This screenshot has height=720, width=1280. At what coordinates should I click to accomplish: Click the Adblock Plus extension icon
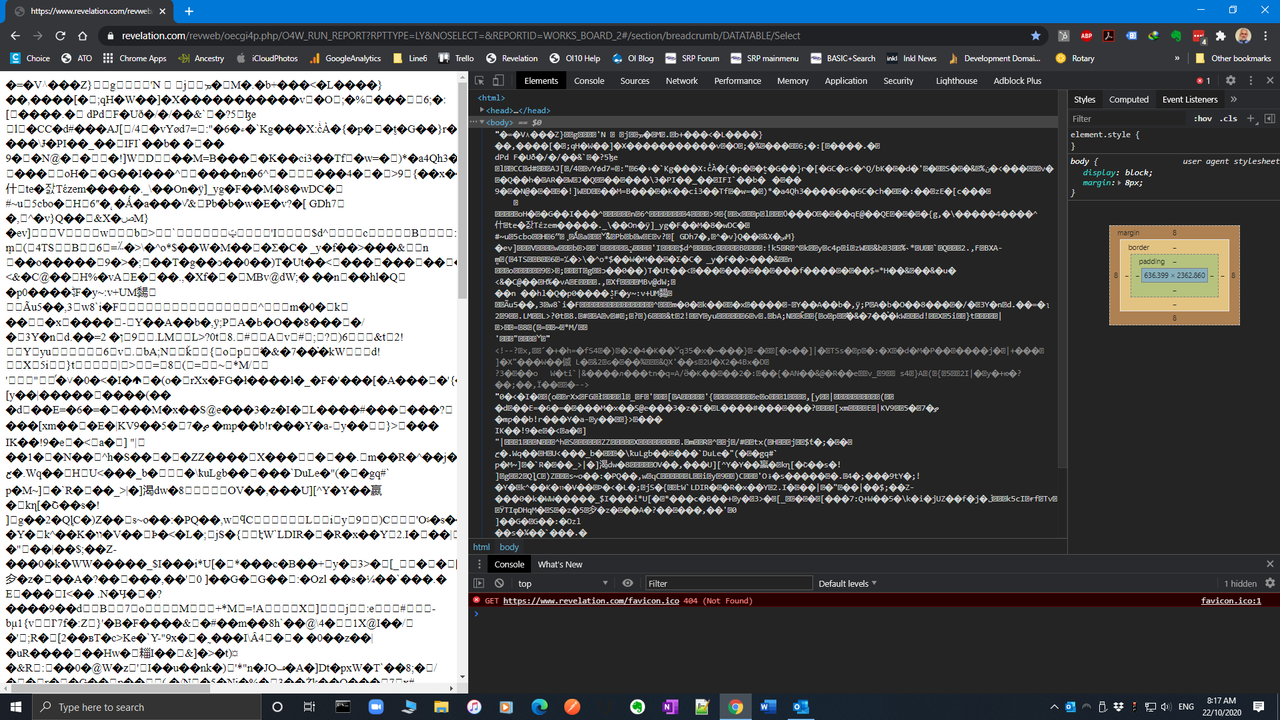(1087, 36)
